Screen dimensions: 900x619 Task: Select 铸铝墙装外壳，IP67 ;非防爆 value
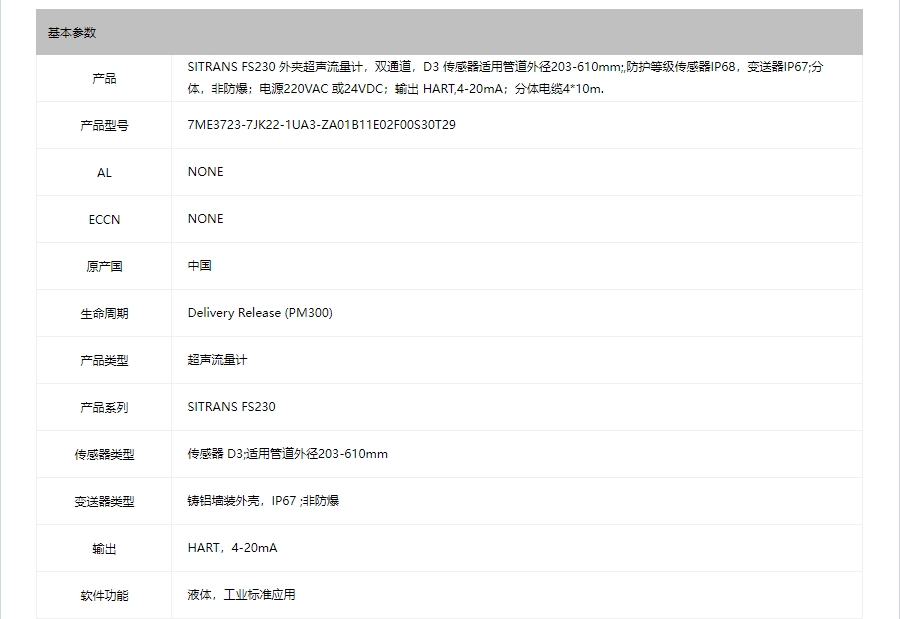[x=263, y=501]
